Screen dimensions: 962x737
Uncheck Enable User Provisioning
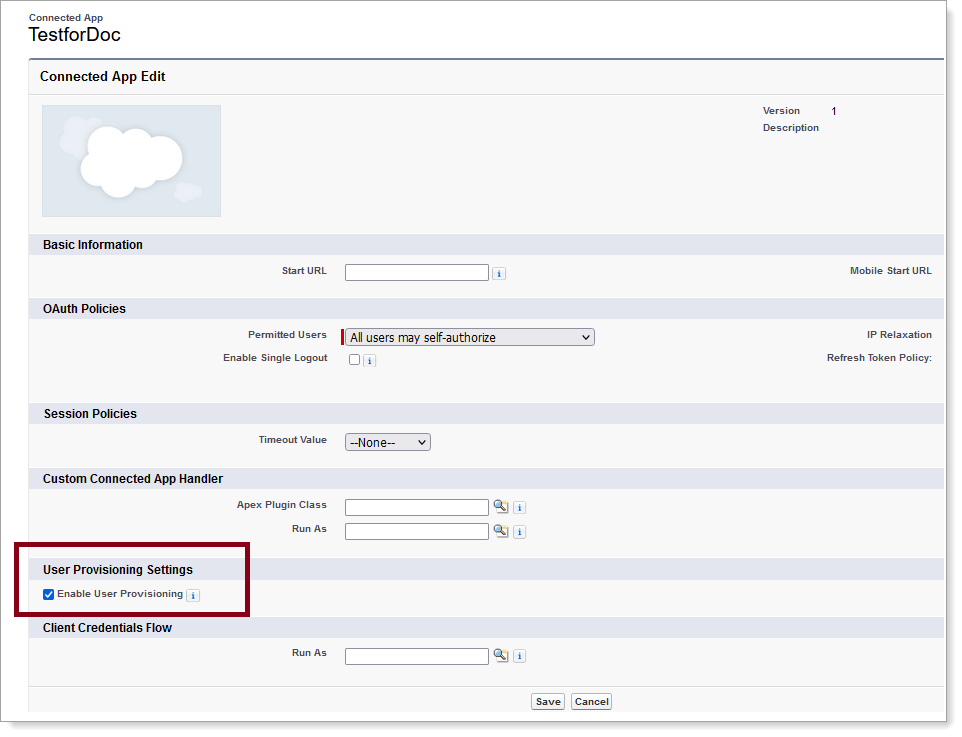(48, 594)
